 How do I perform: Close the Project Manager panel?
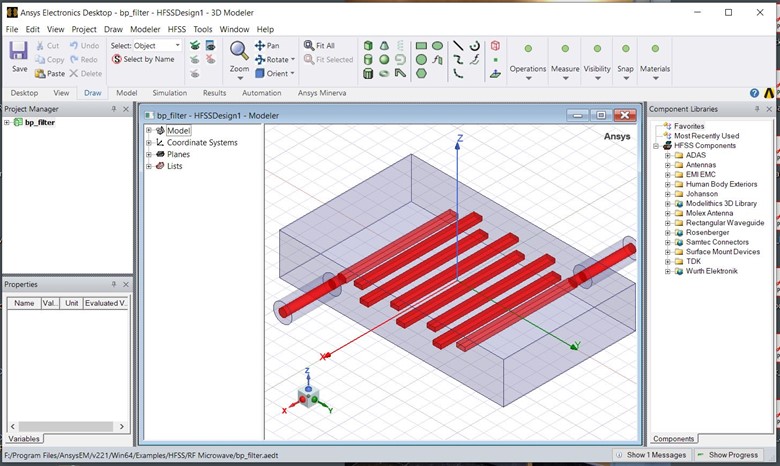126,109
